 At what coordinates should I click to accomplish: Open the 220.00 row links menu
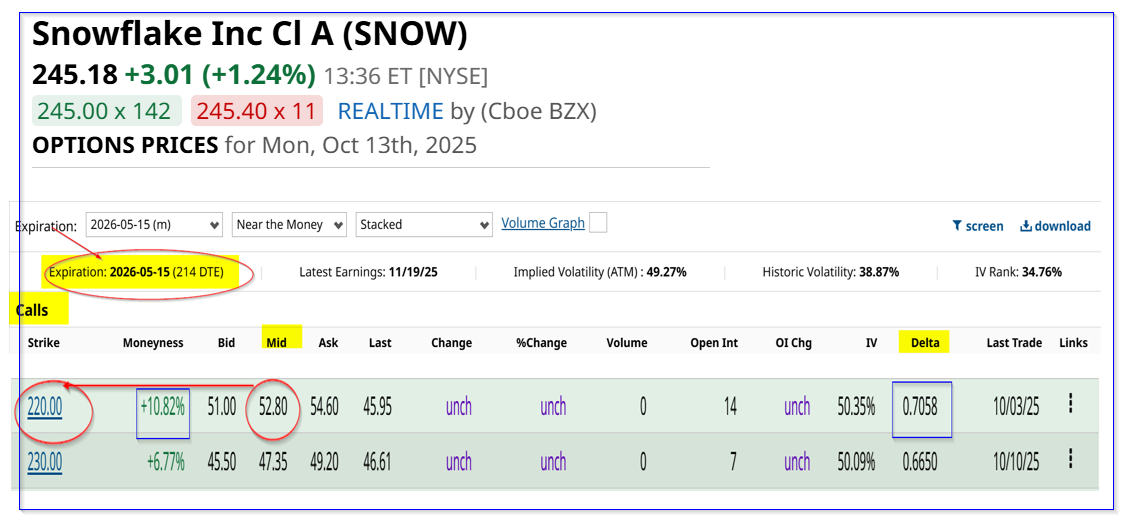[x=1071, y=403]
